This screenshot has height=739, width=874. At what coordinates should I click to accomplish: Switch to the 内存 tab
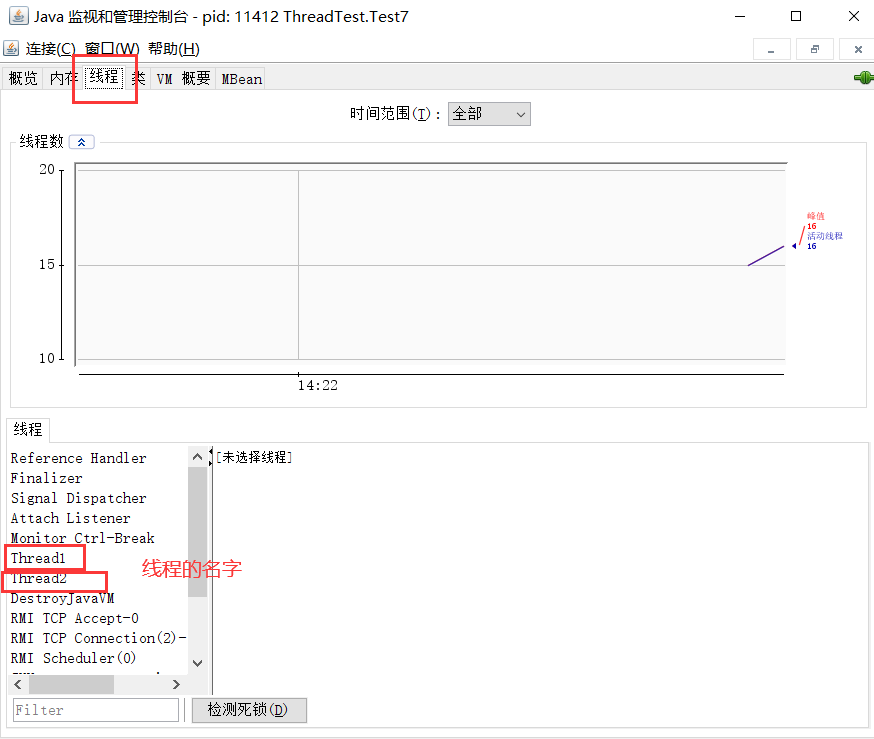pos(63,79)
